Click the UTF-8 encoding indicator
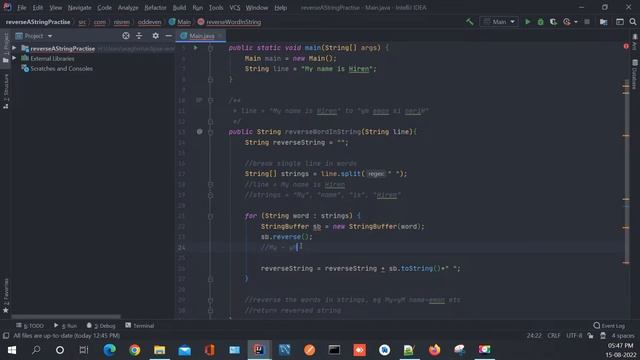Viewport: 640px width, 360px height. coord(574,336)
